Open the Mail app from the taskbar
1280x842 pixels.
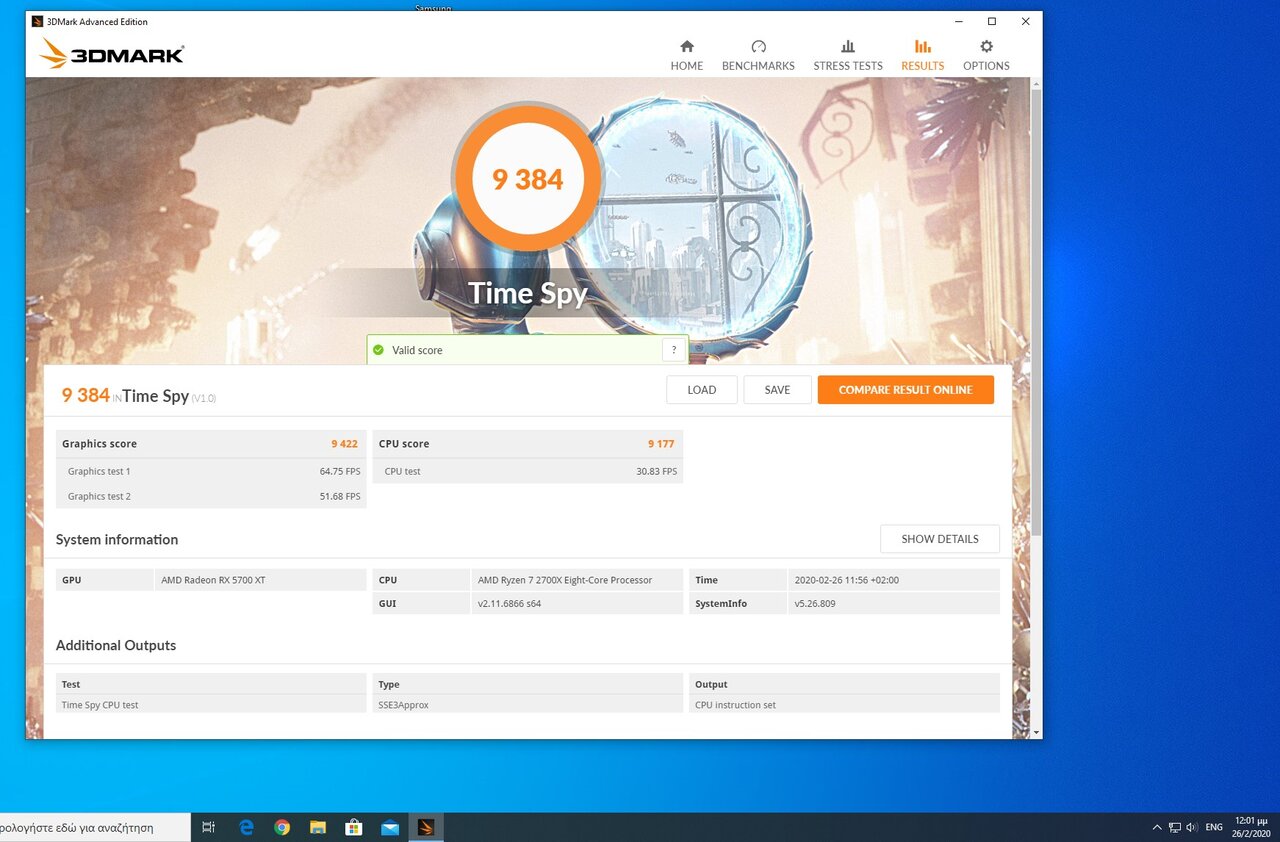[390, 827]
